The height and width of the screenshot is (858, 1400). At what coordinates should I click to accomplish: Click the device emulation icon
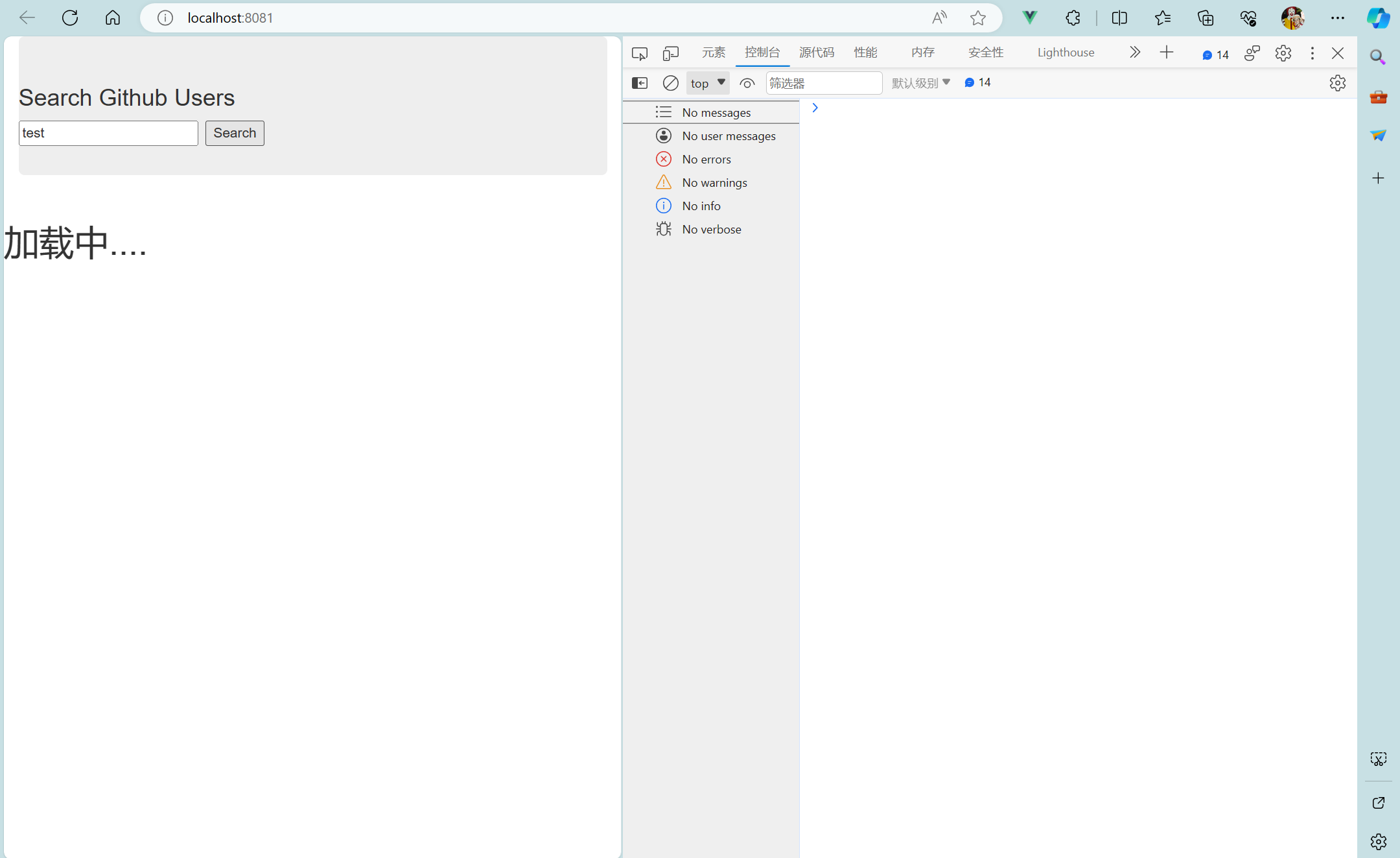click(x=669, y=52)
